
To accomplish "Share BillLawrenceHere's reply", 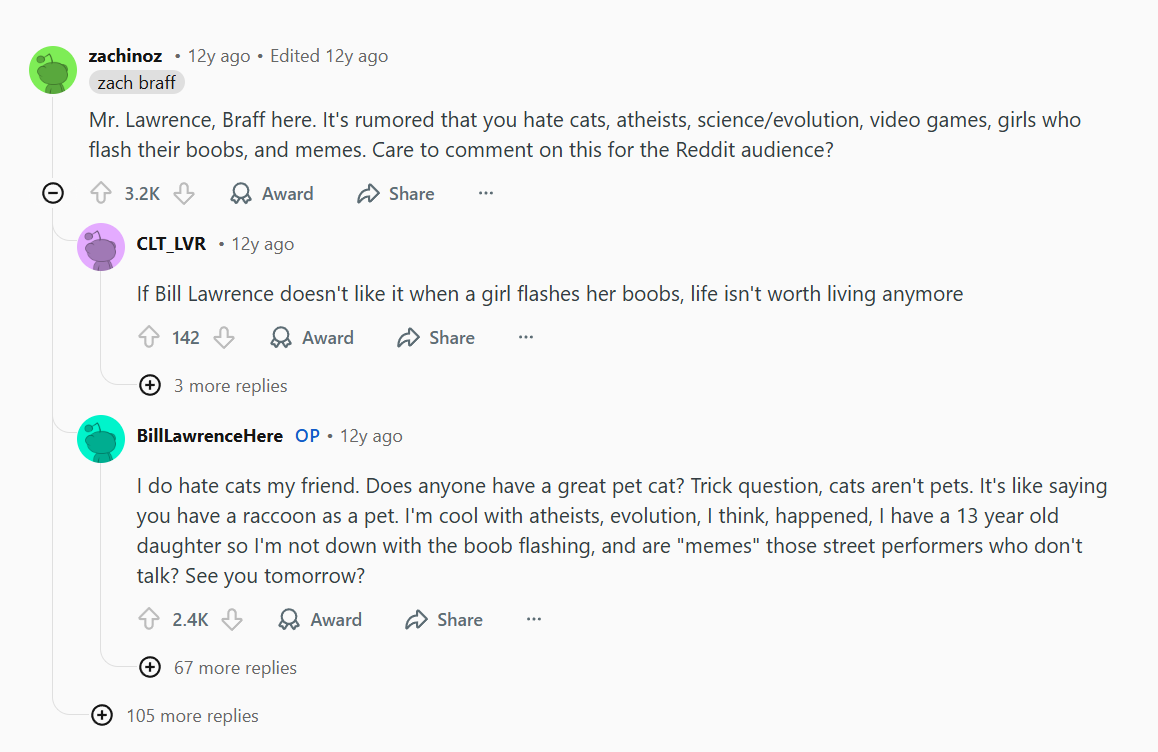I will click(x=444, y=620).
